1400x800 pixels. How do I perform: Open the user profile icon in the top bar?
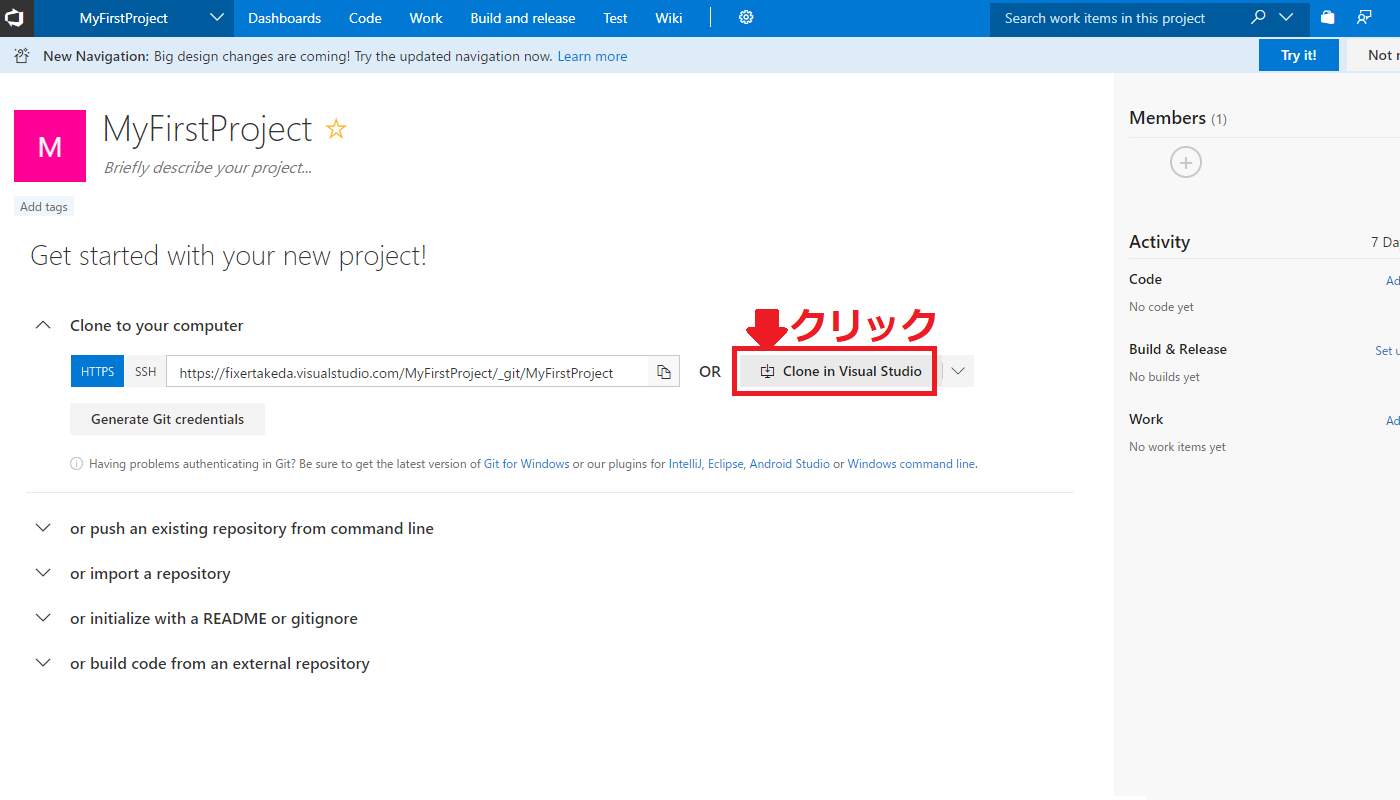tap(1364, 18)
